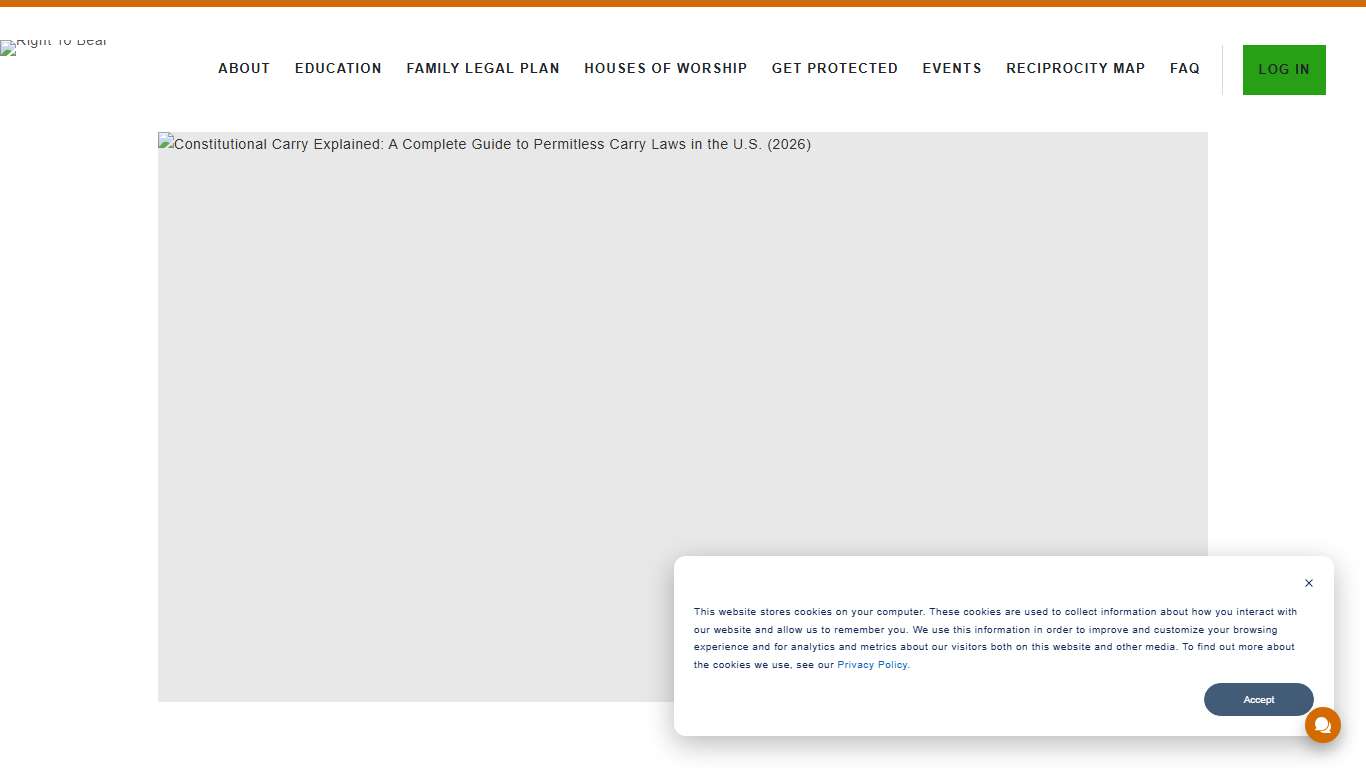Screen dimensions: 1366x768
Task: Go to FAMILY LEGAL PLAN page
Action: coord(482,68)
